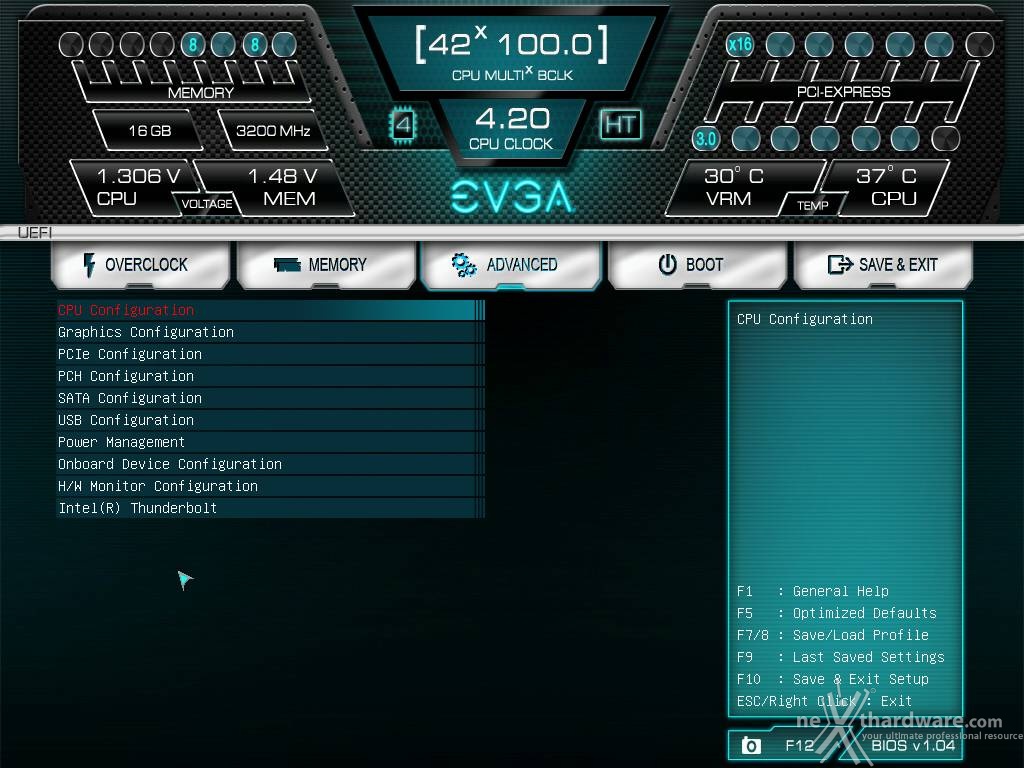Select the Advanced tab
This screenshot has height=768, width=1024.
511,264
